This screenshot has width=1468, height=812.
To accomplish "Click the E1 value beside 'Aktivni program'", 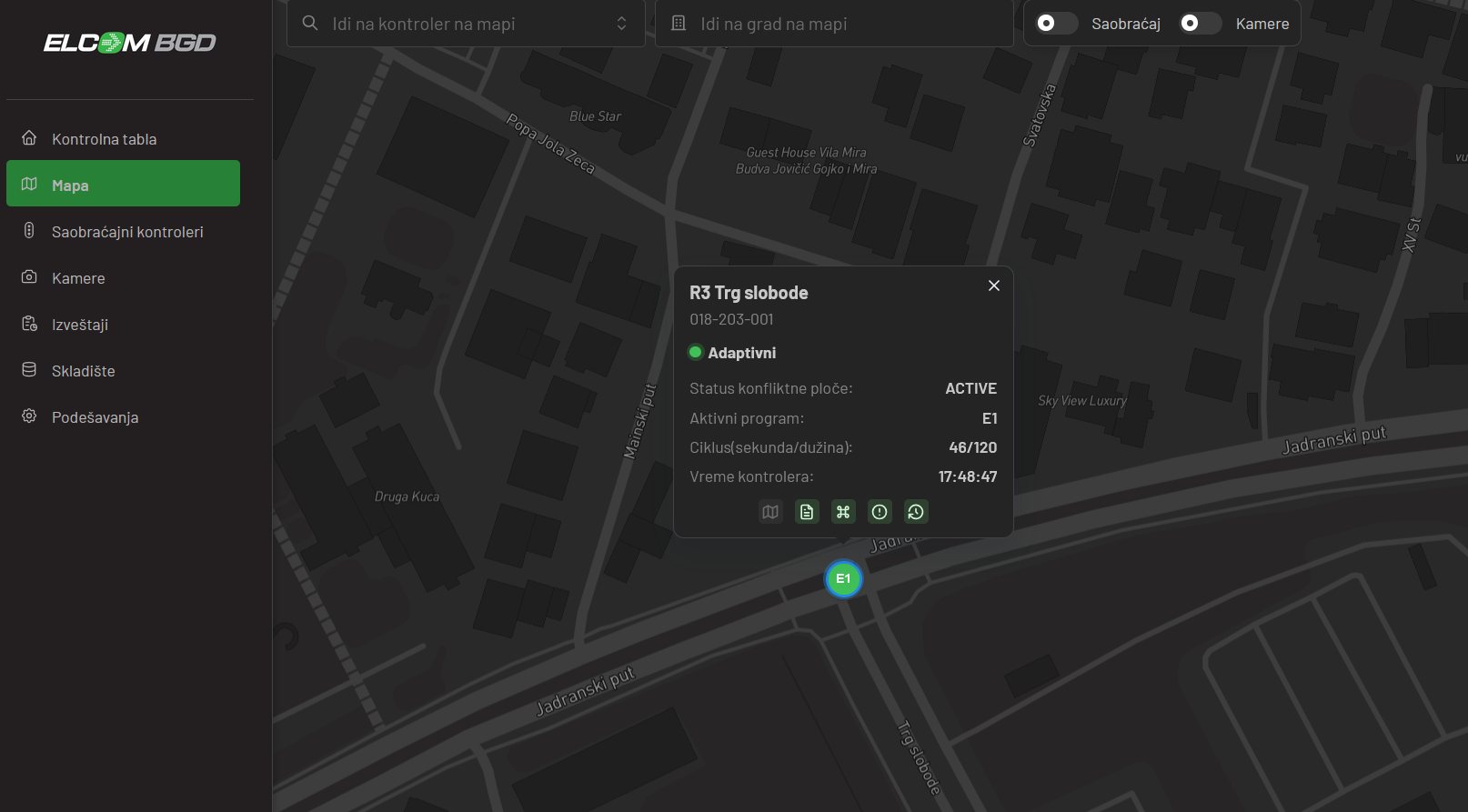I will (x=990, y=418).
